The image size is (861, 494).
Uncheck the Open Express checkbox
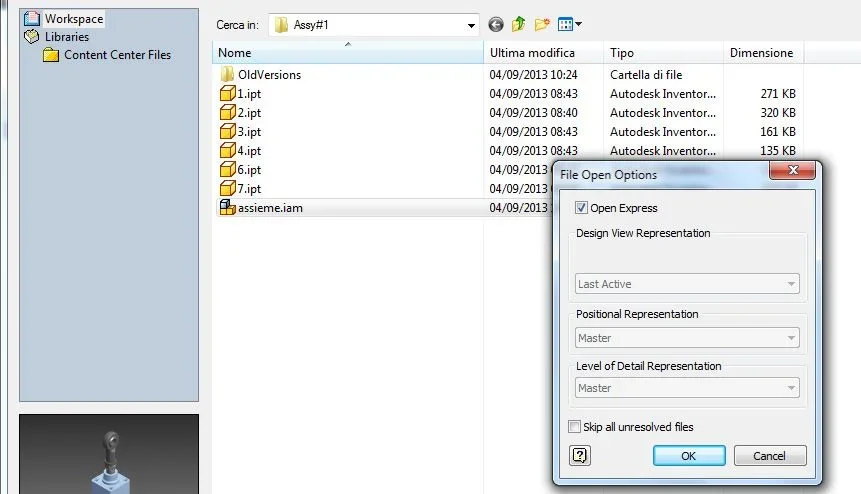click(581, 207)
